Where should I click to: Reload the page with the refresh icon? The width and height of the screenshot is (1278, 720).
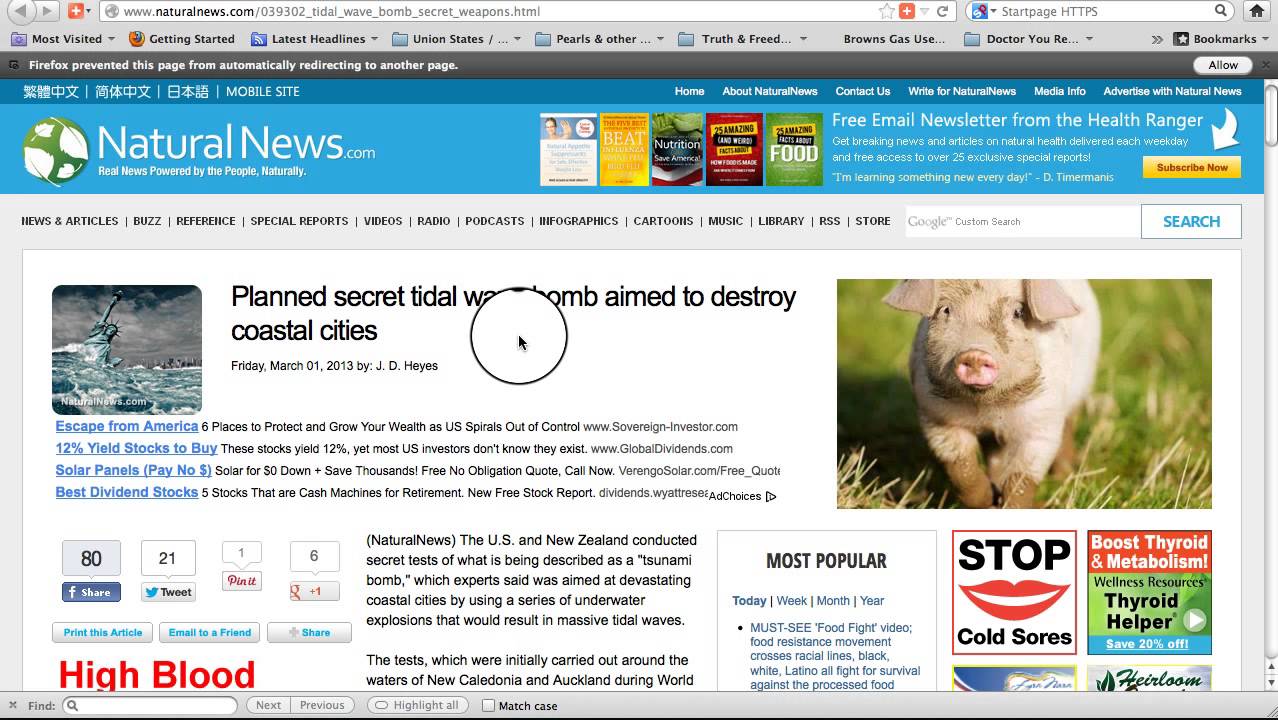click(942, 11)
